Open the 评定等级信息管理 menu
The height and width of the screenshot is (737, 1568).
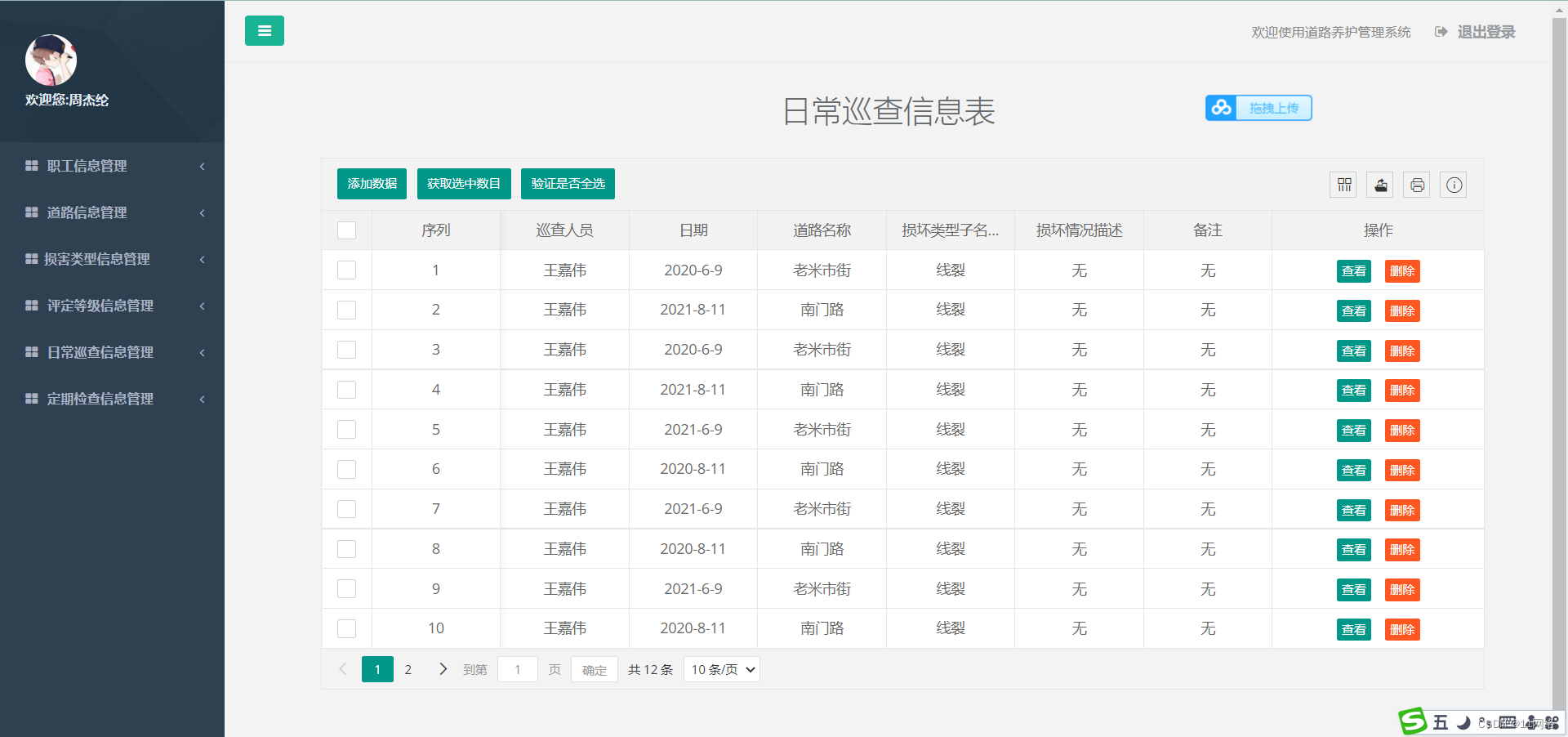tap(112, 306)
